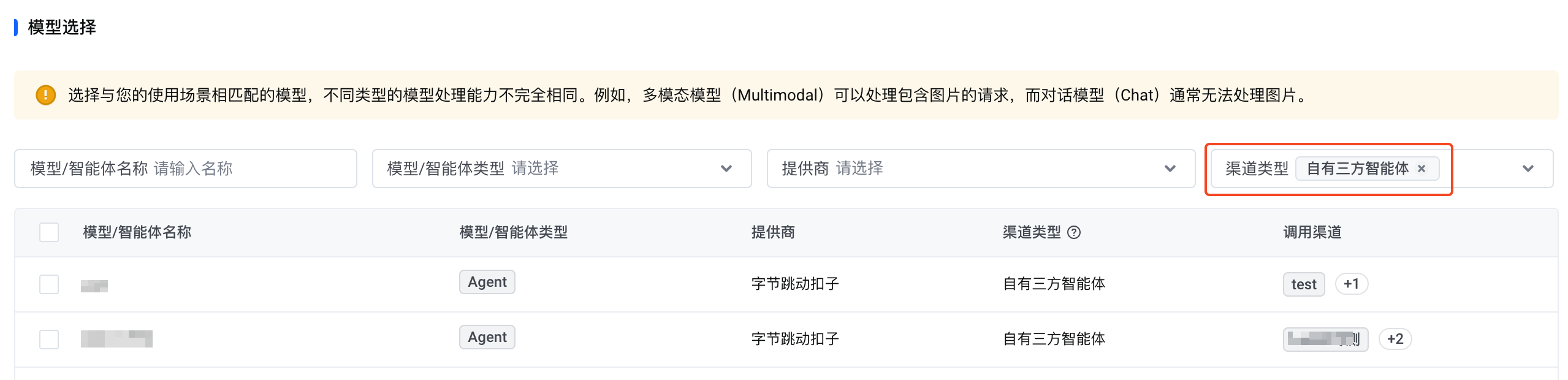The image size is (1568, 380).
Task: Open the 渠道类型 help question icon
Action: pyautogui.click(x=1074, y=232)
